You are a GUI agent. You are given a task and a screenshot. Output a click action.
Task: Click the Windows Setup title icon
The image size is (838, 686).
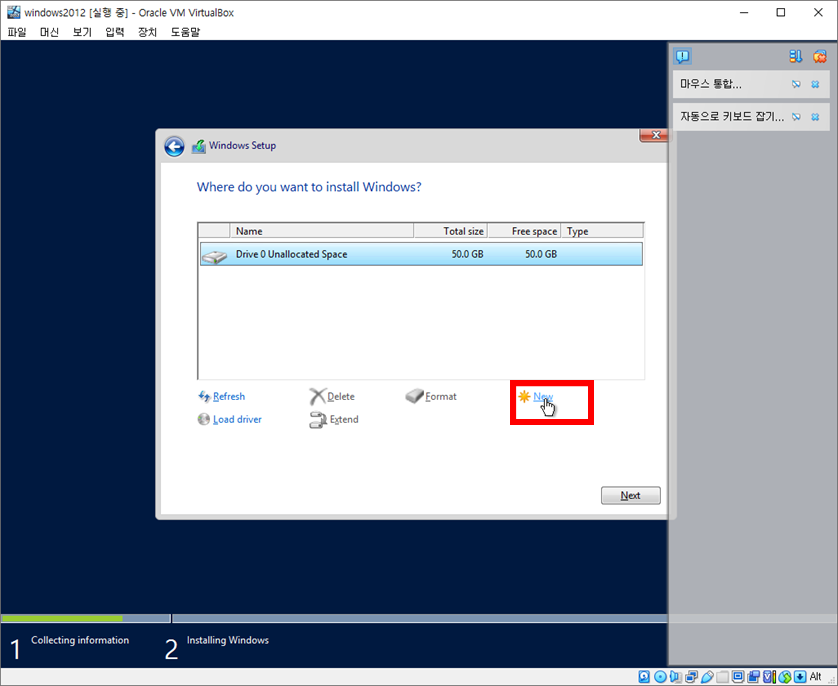(x=199, y=146)
